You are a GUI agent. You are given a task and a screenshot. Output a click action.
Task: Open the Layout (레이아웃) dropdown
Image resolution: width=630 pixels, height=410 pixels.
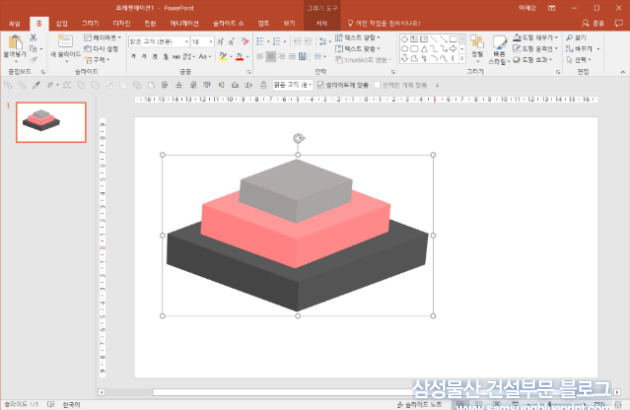(x=102, y=38)
